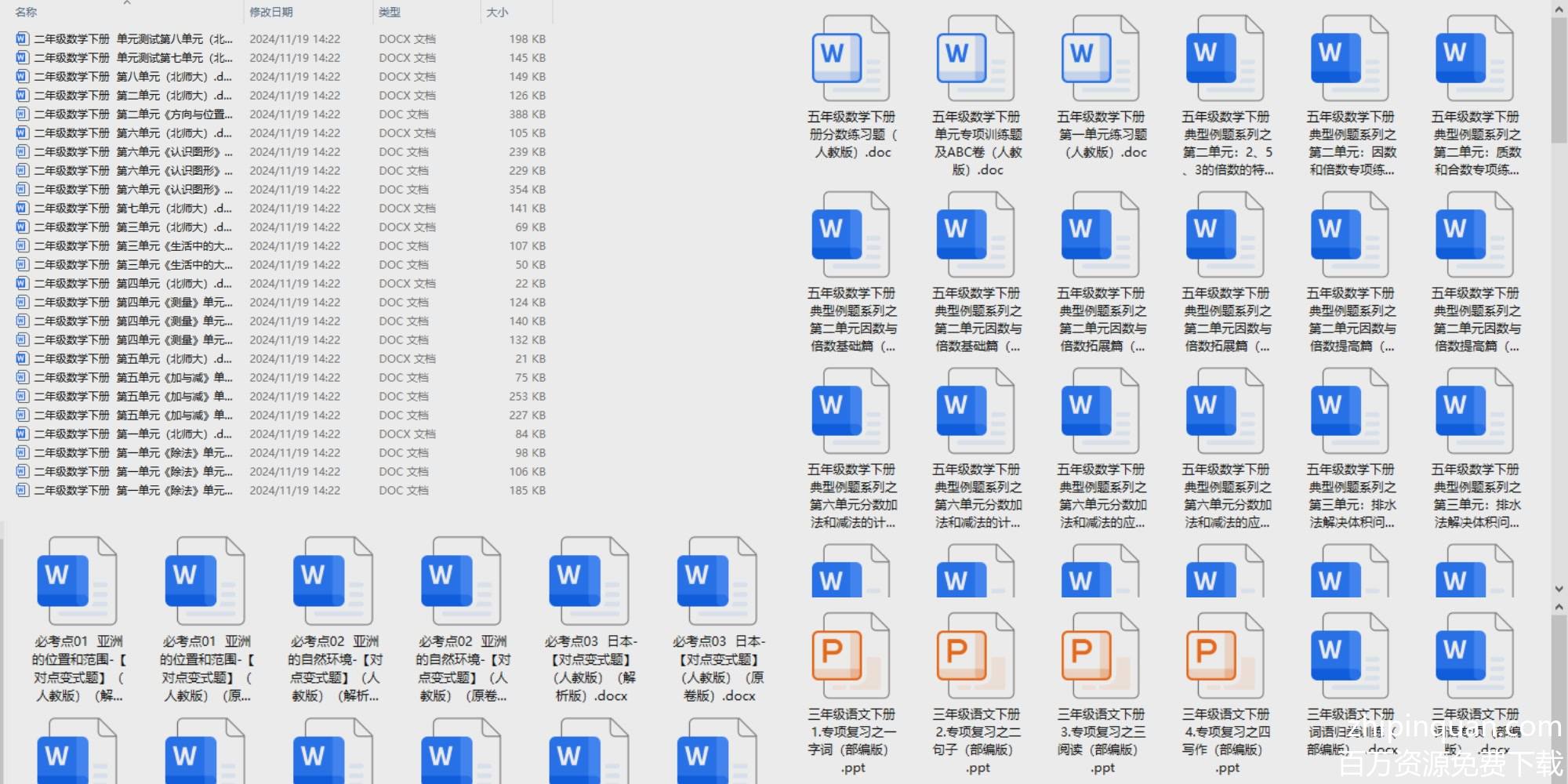Image resolution: width=1568 pixels, height=784 pixels.
Task: Click the 类型 column header
Action: 390,13
